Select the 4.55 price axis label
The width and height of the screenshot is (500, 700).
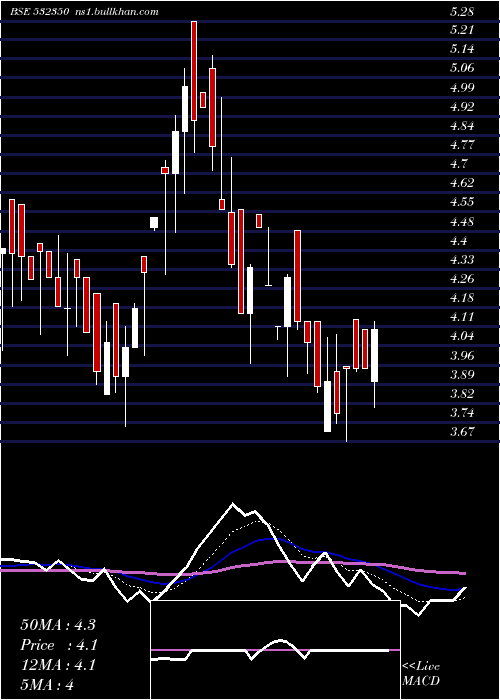point(462,202)
